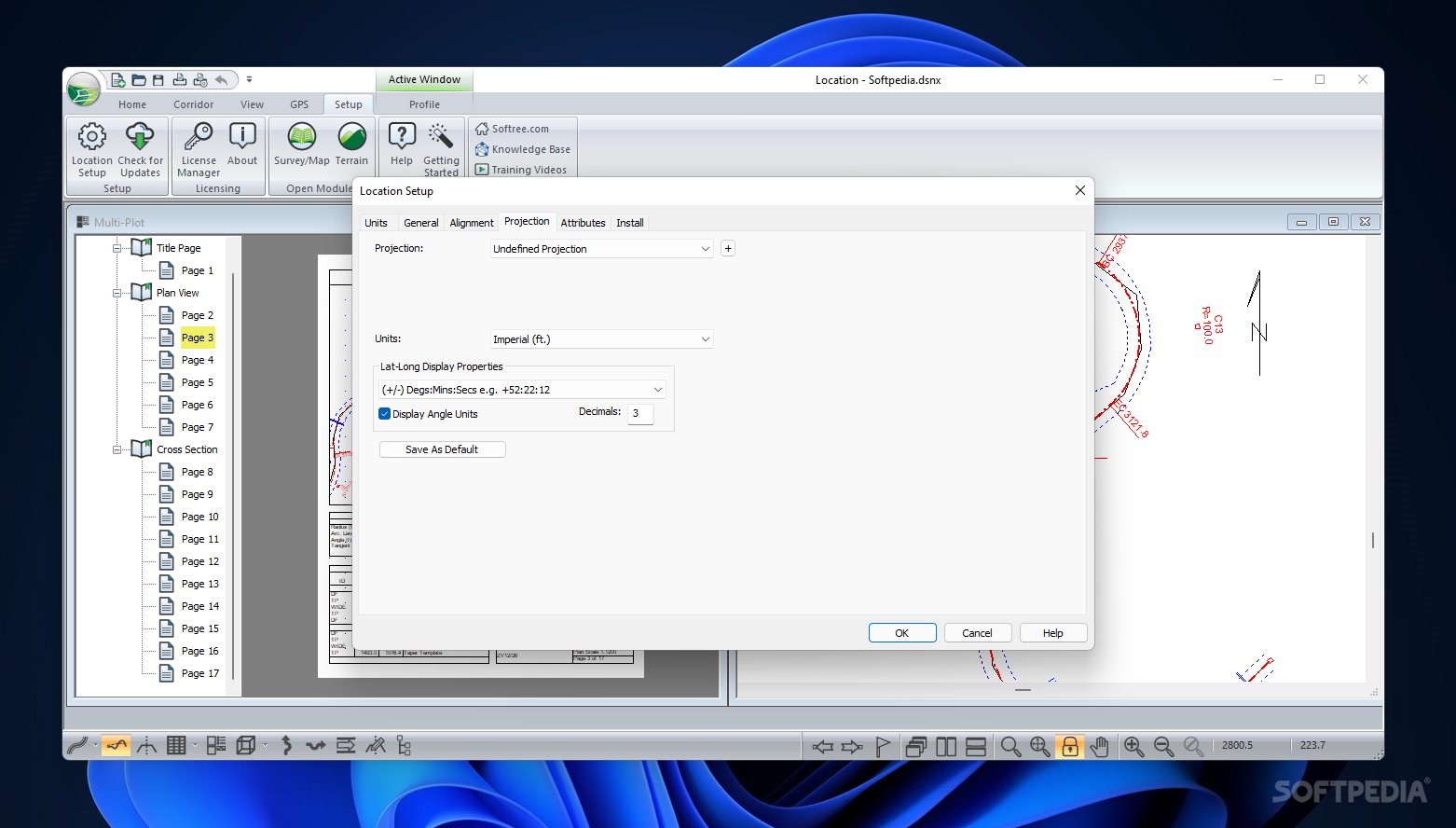Click the Open folder quick access icon
This screenshot has width=1456, height=828.
tap(139, 80)
